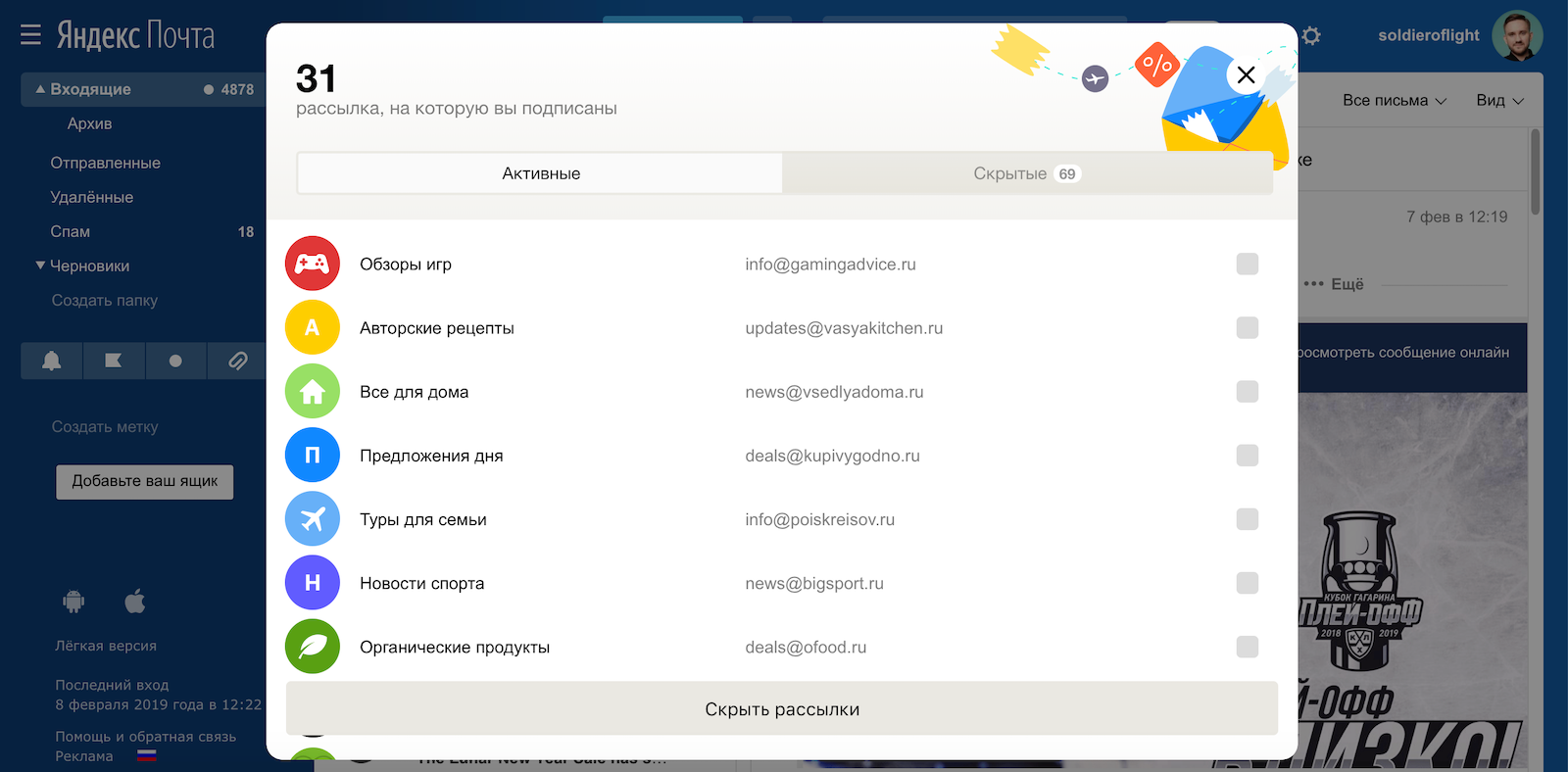This screenshot has width=1568, height=772.
Task: Click the Органические продукты row title
Action: pos(455,647)
